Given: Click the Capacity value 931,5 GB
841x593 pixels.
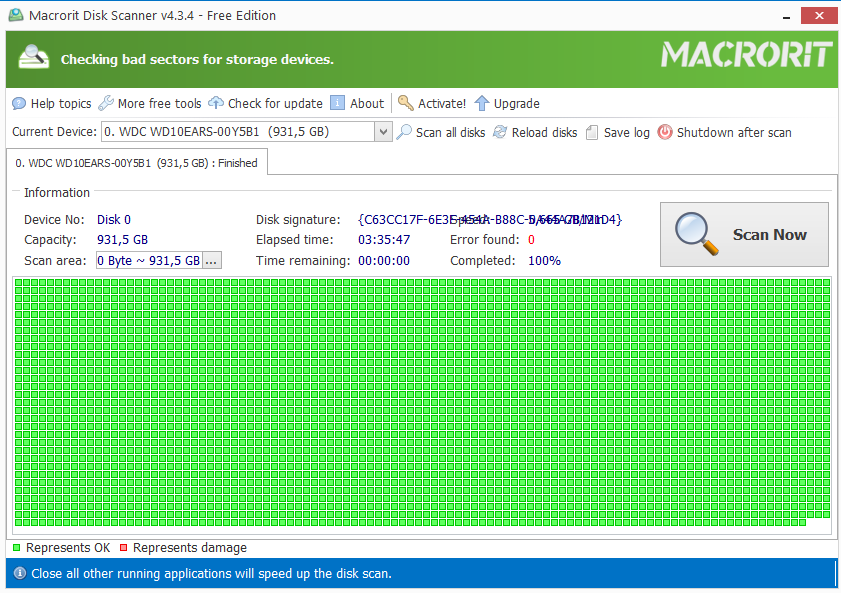Looking at the screenshot, I should [122, 240].
